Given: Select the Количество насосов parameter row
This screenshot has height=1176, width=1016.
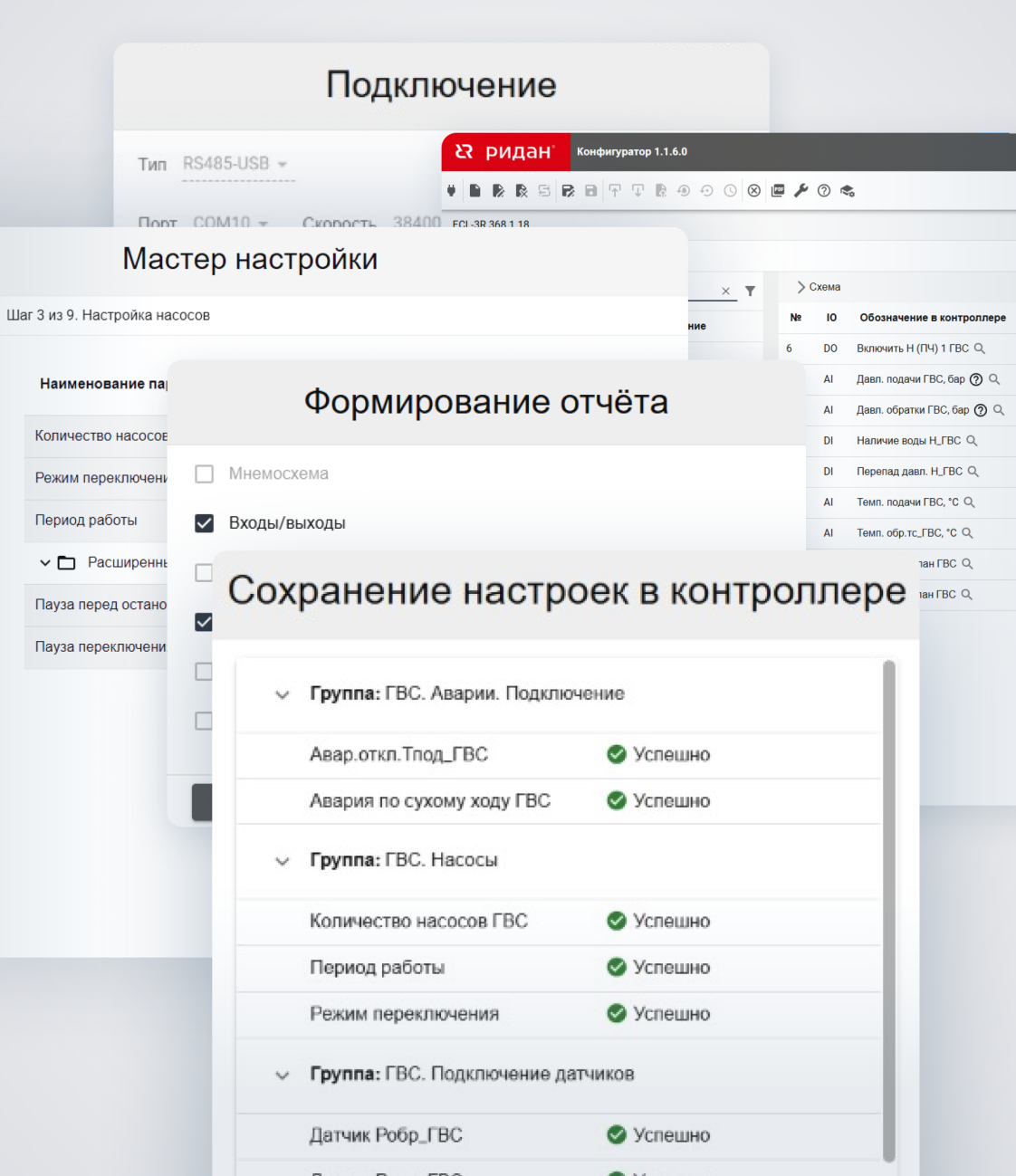Looking at the screenshot, I should pyautogui.click(x=100, y=435).
